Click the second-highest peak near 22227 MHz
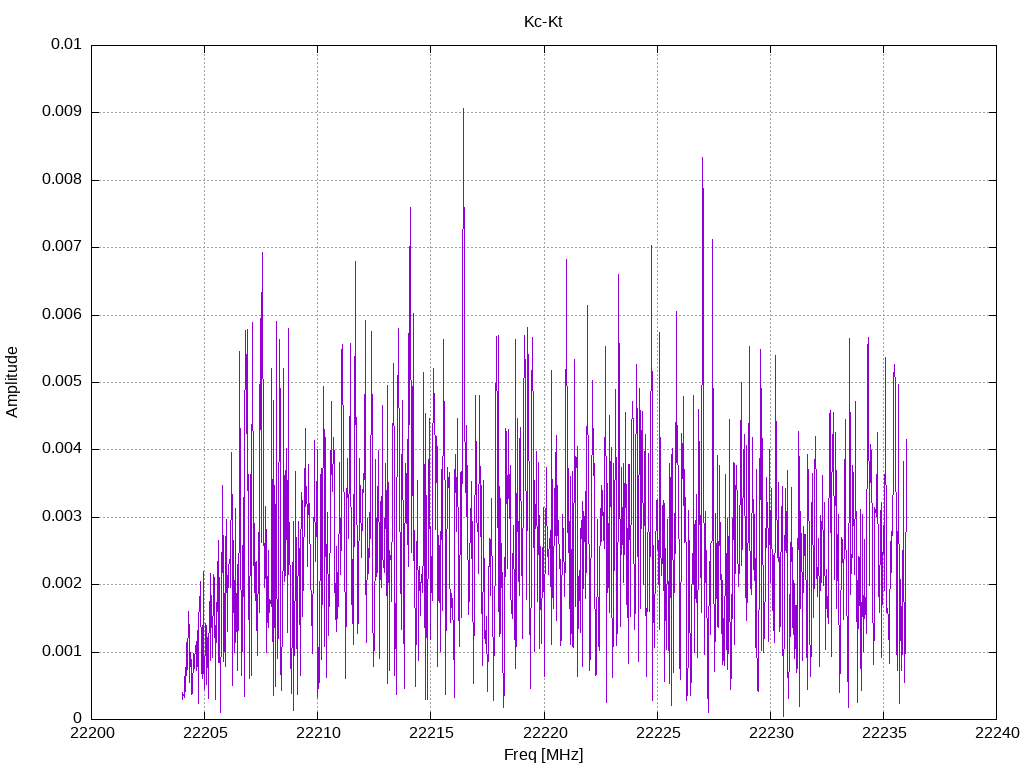The width and height of the screenshot is (1024, 768). [702, 159]
